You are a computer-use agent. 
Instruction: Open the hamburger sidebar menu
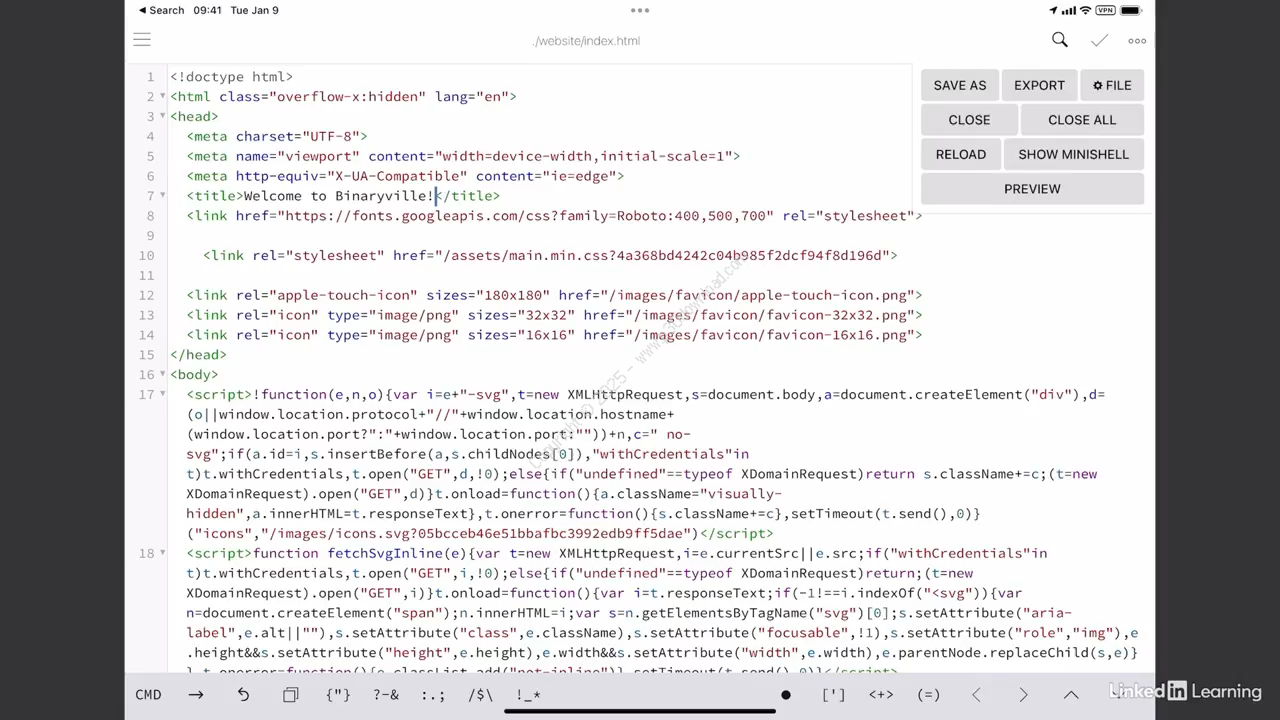tap(142, 40)
